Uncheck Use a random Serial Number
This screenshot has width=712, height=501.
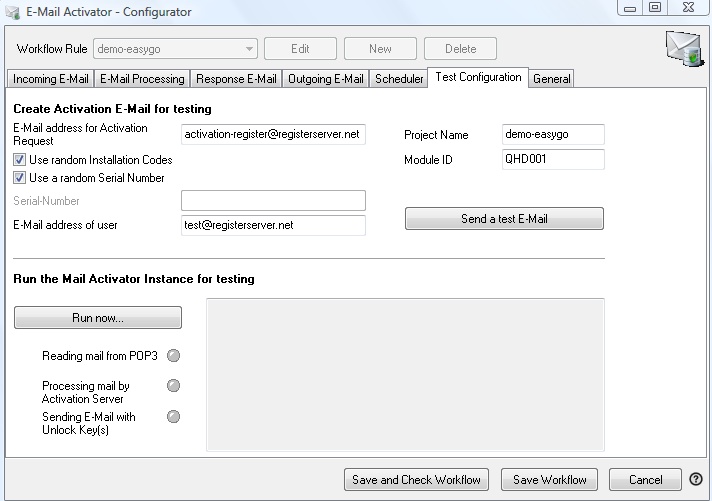(x=19, y=178)
